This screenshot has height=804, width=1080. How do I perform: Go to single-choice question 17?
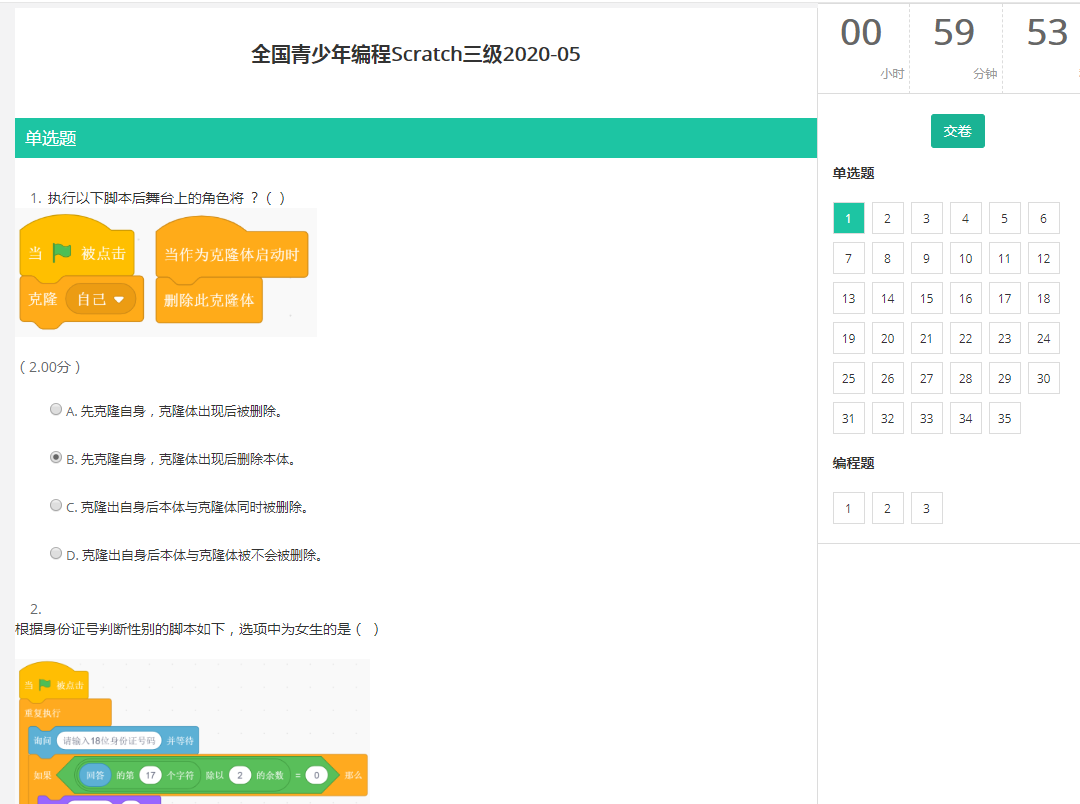pyautogui.click(x=1004, y=298)
